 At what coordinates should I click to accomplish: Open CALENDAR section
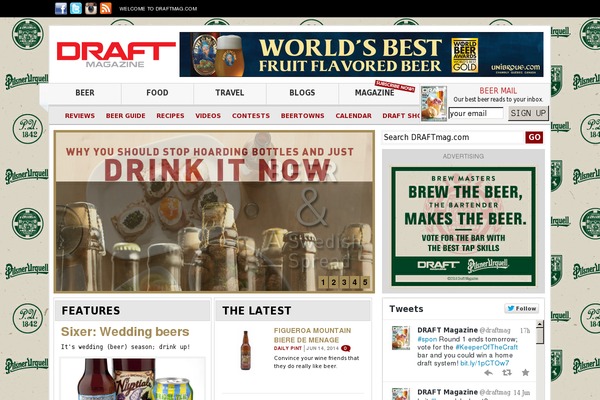tap(354, 116)
